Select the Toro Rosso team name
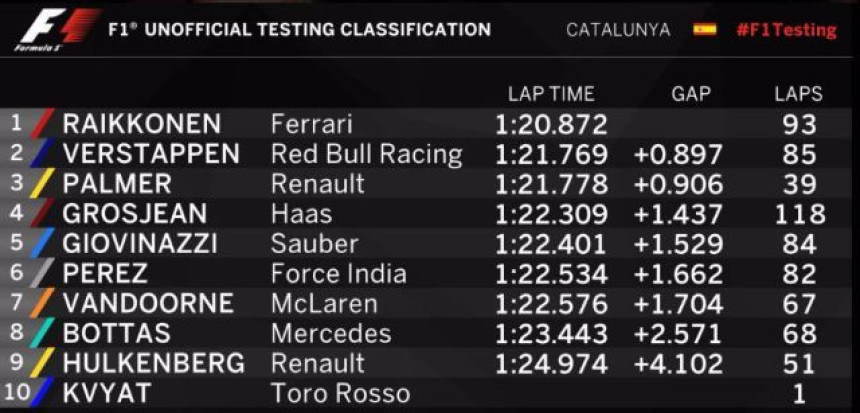Screen dimensions: 860x413 341,393
